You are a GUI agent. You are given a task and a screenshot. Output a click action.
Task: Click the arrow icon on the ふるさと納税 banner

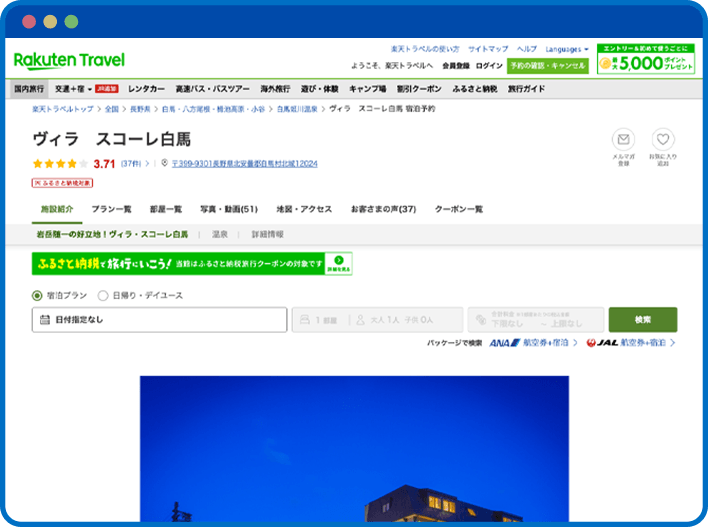(339, 260)
